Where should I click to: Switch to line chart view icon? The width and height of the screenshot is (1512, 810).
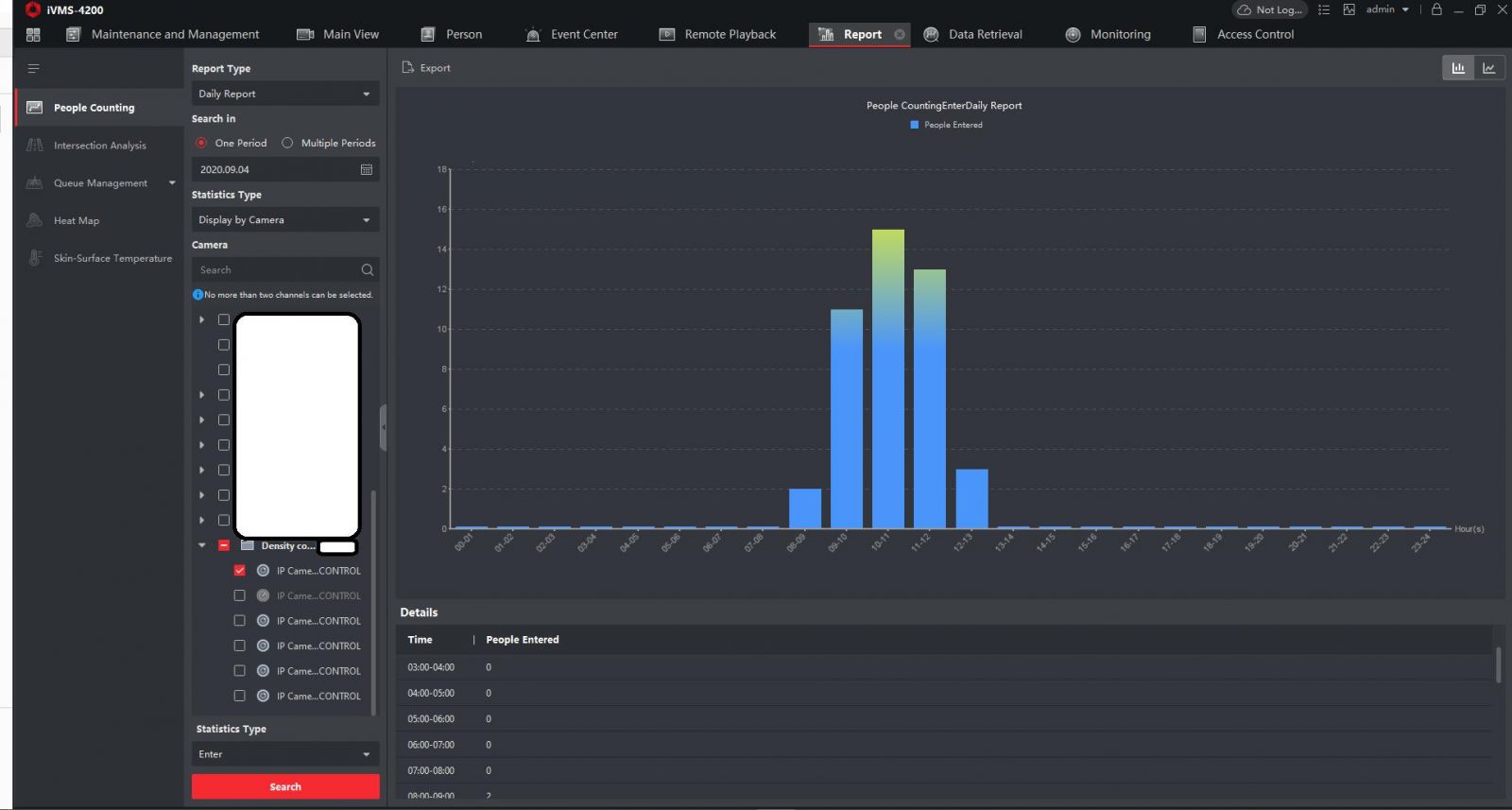(x=1488, y=68)
